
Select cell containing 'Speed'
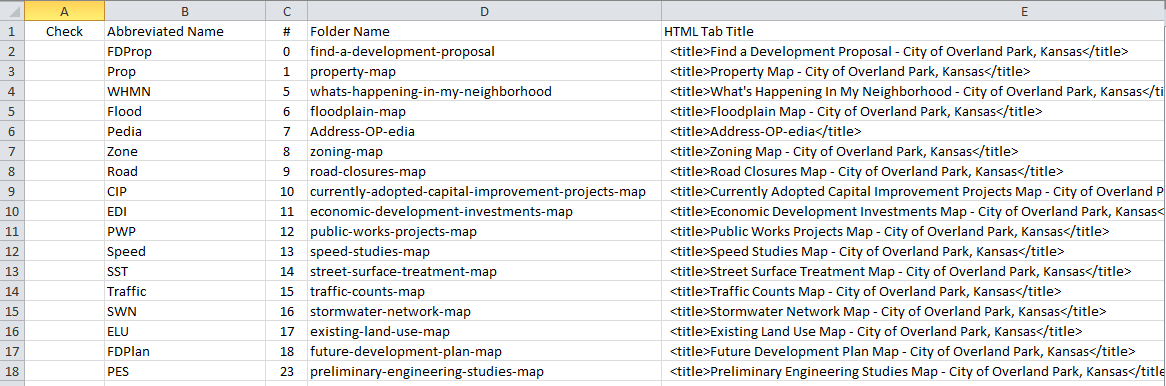coord(185,252)
